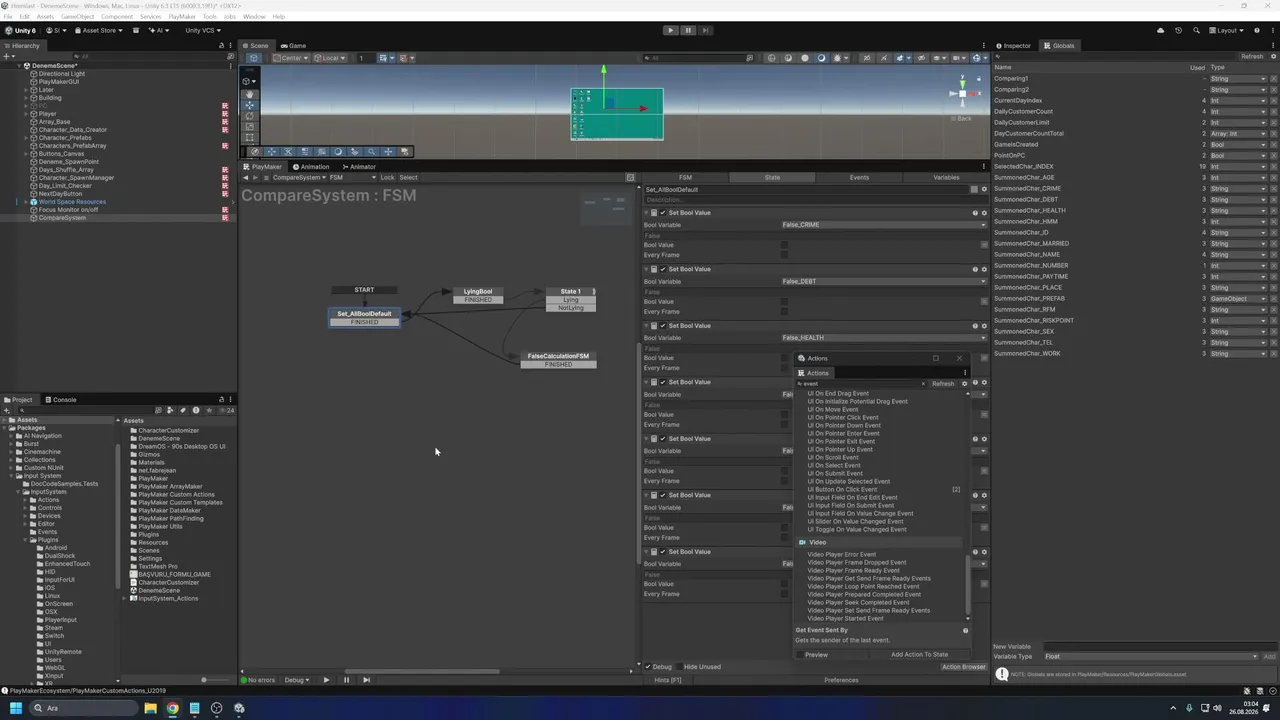Select the Rect tool in Scene
1280x720 pixels.
point(250,138)
